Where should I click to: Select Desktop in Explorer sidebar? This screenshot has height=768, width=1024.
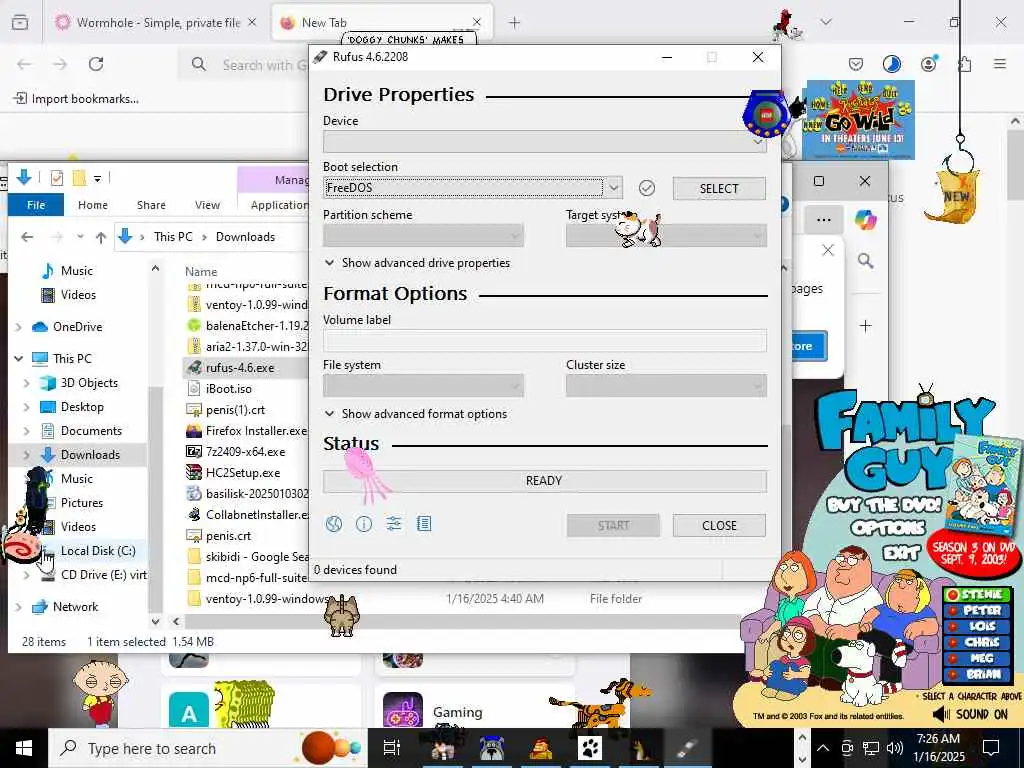82,407
